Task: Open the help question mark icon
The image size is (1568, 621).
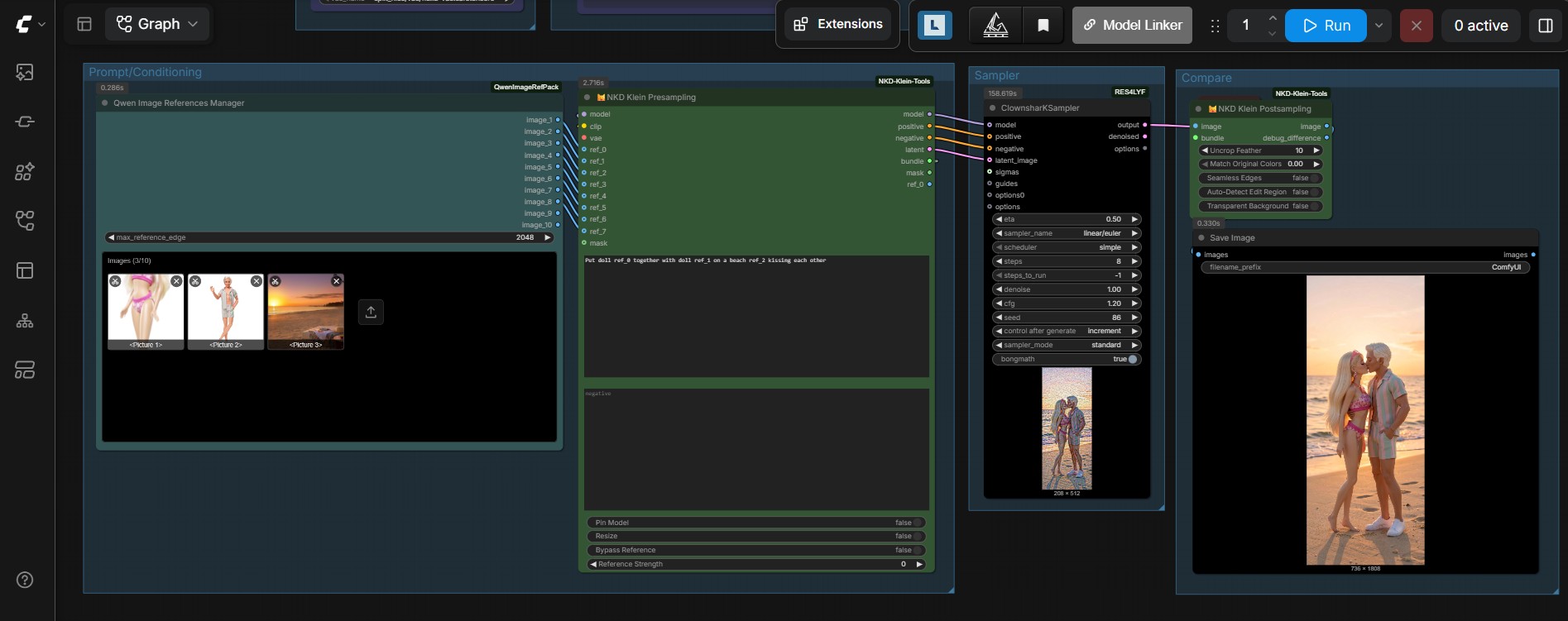Action: pyautogui.click(x=25, y=580)
